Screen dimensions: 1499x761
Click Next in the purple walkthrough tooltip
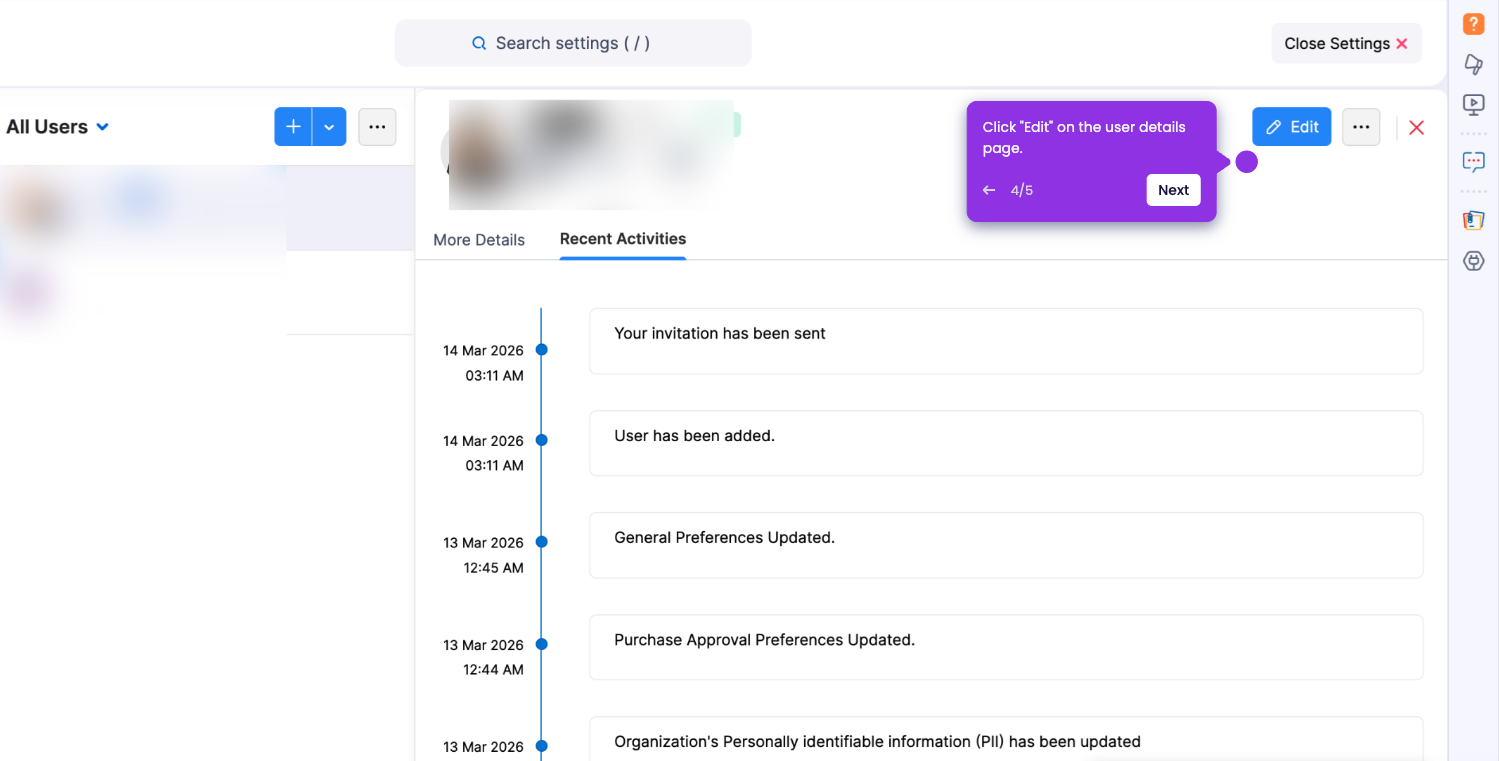(1173, 190)
